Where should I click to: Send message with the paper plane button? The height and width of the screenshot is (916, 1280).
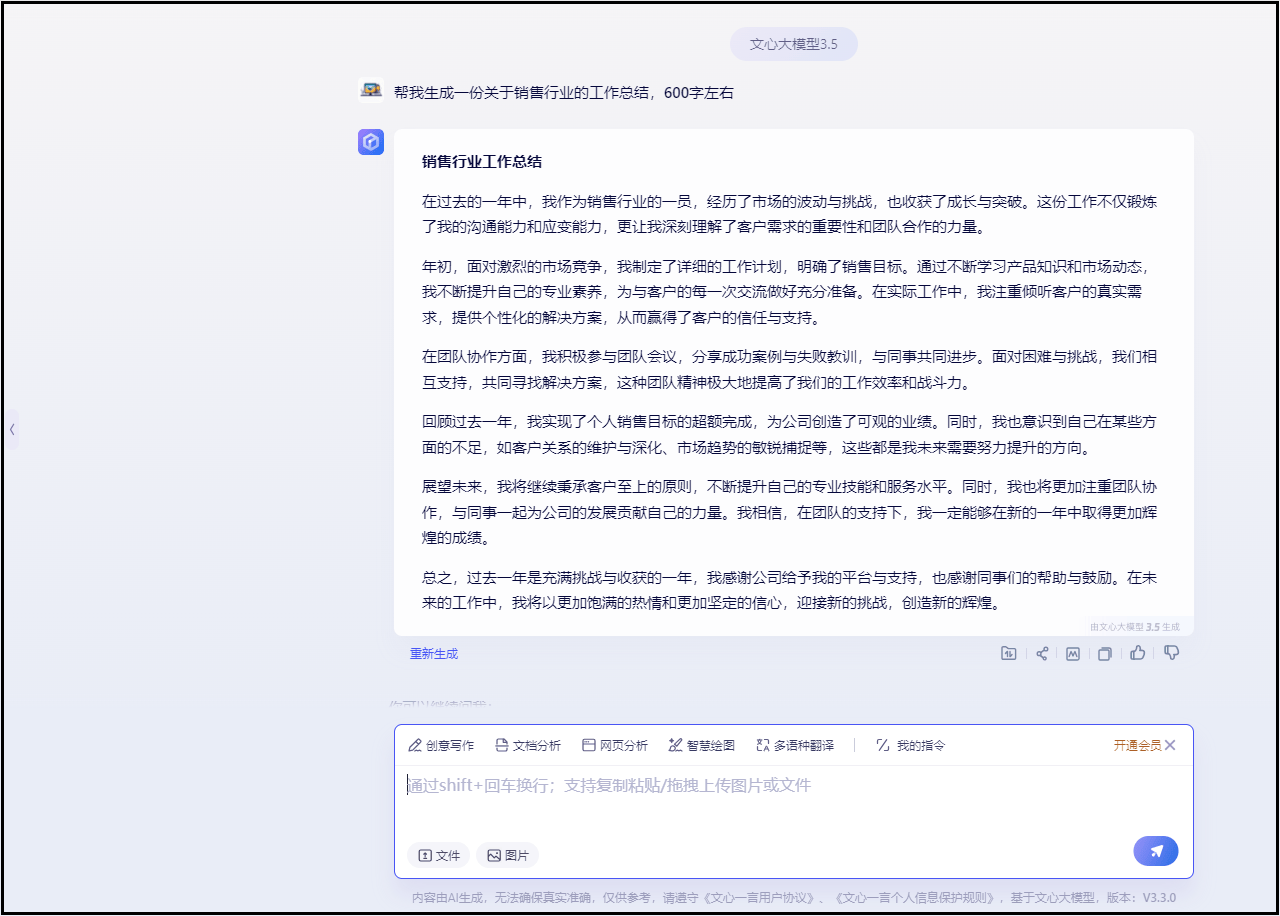(x=1156, y=851)
